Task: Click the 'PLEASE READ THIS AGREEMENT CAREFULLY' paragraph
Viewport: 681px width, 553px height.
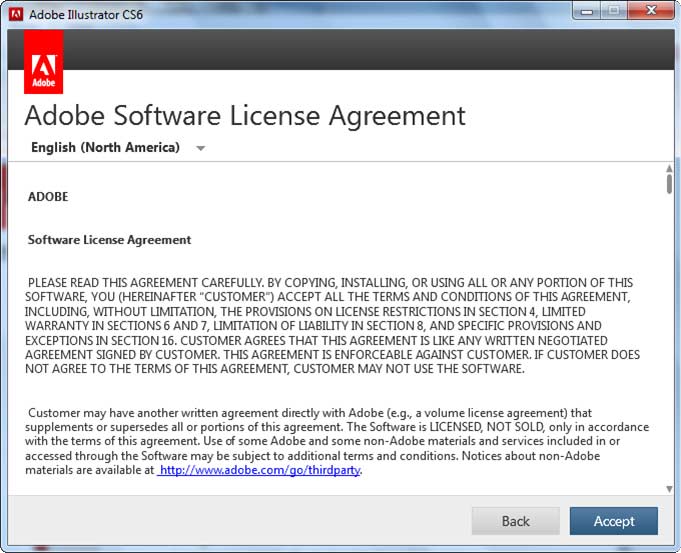Action: pos(332,325)
